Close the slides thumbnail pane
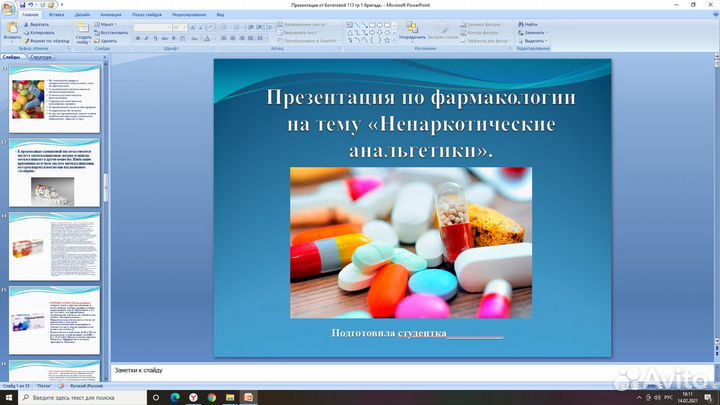This screenshot has height=405, width=720. tap(105, 57)
